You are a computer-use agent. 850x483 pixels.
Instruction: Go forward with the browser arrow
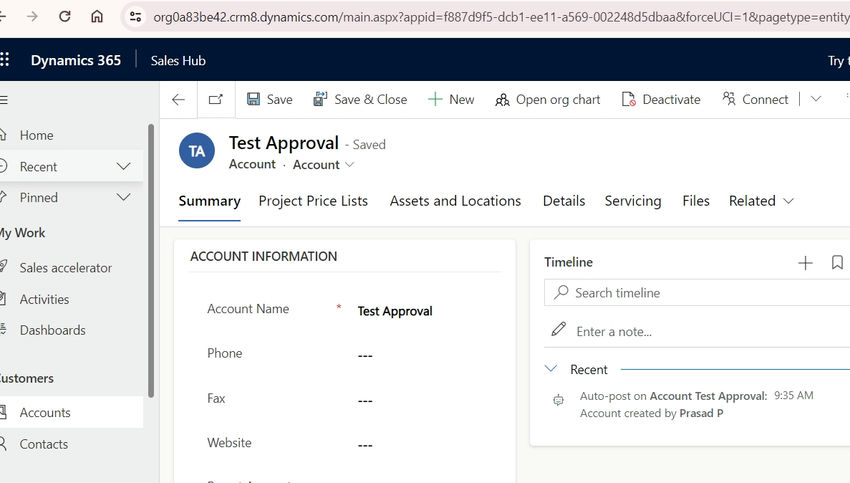(x=33, y=17)
